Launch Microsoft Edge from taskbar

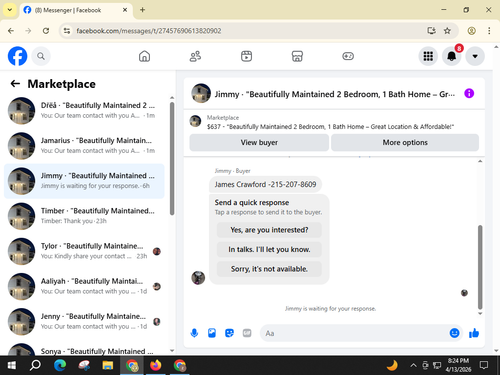click(60, 365)
